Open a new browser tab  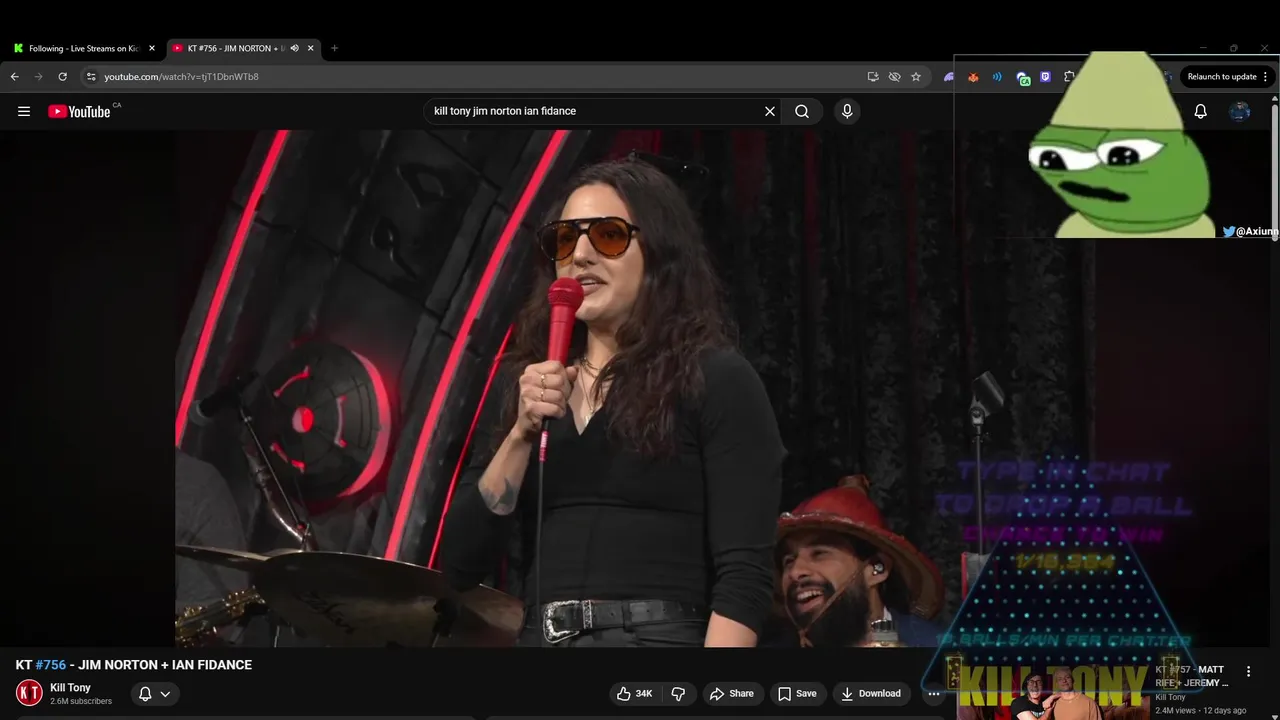334,48
